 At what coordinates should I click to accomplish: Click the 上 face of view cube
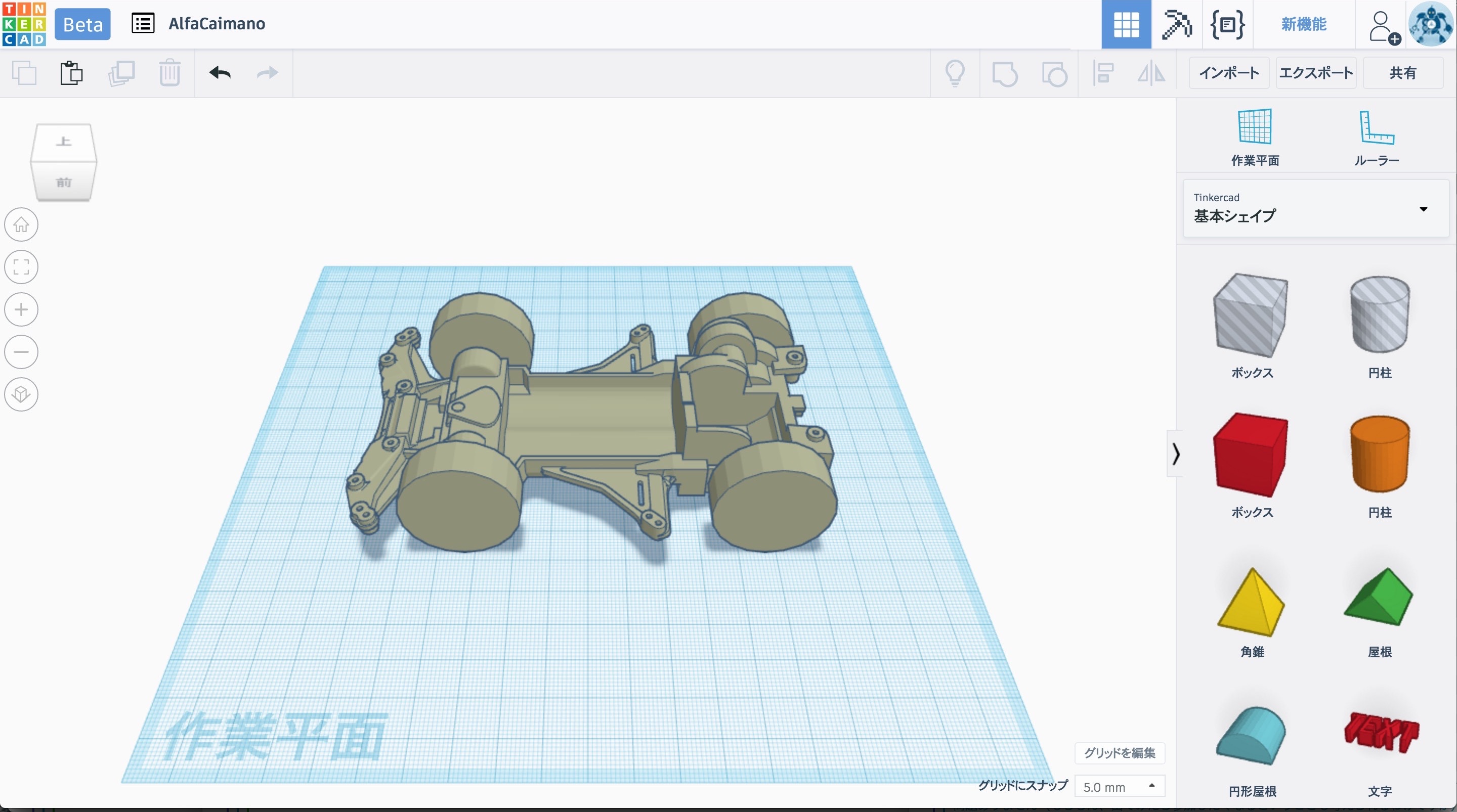tap(63, 142)
